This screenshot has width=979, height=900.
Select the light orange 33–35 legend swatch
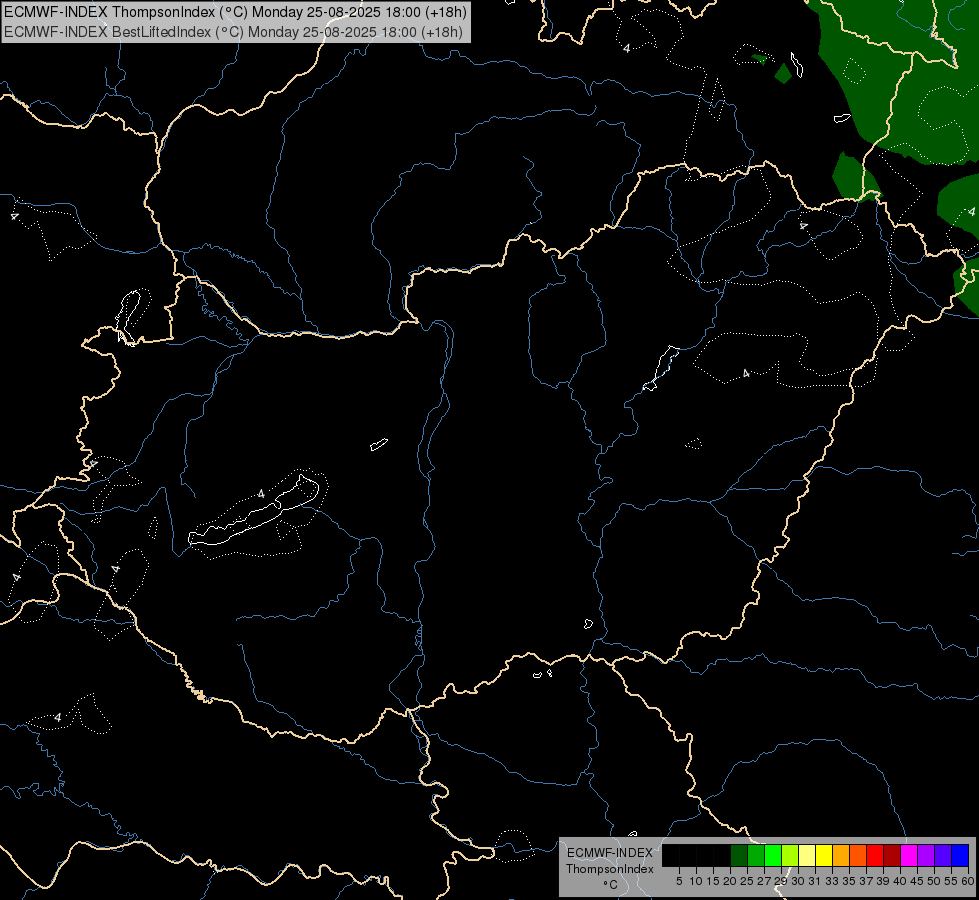[x=841, y=855]
